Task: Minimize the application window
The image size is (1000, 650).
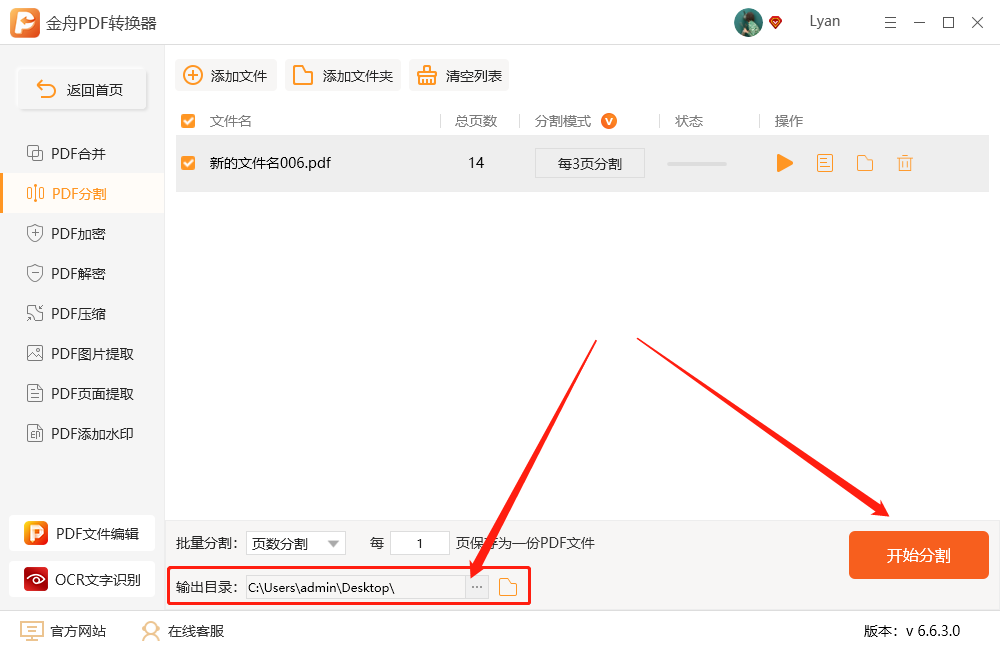Action: coord(919,23)
